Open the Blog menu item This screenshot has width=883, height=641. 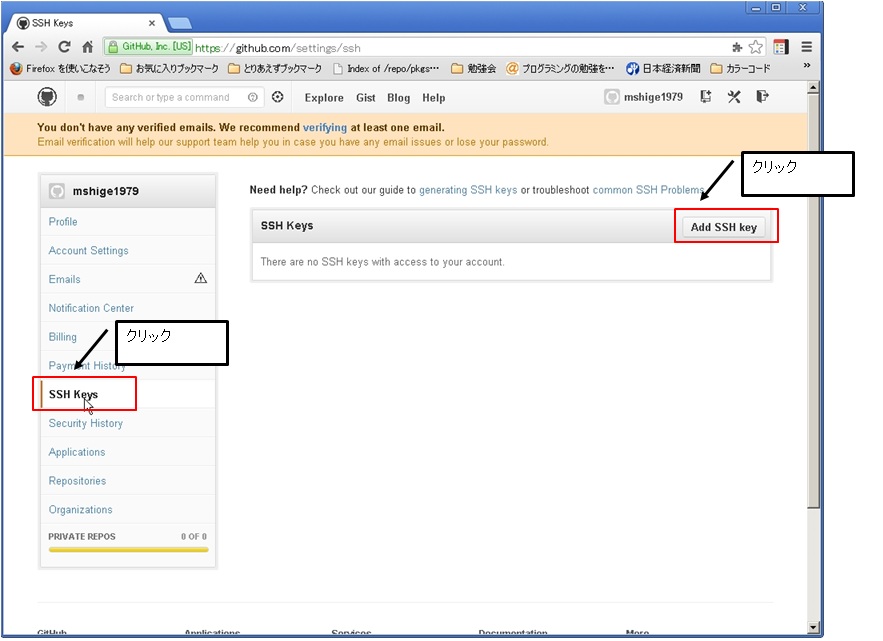point(398,98)
